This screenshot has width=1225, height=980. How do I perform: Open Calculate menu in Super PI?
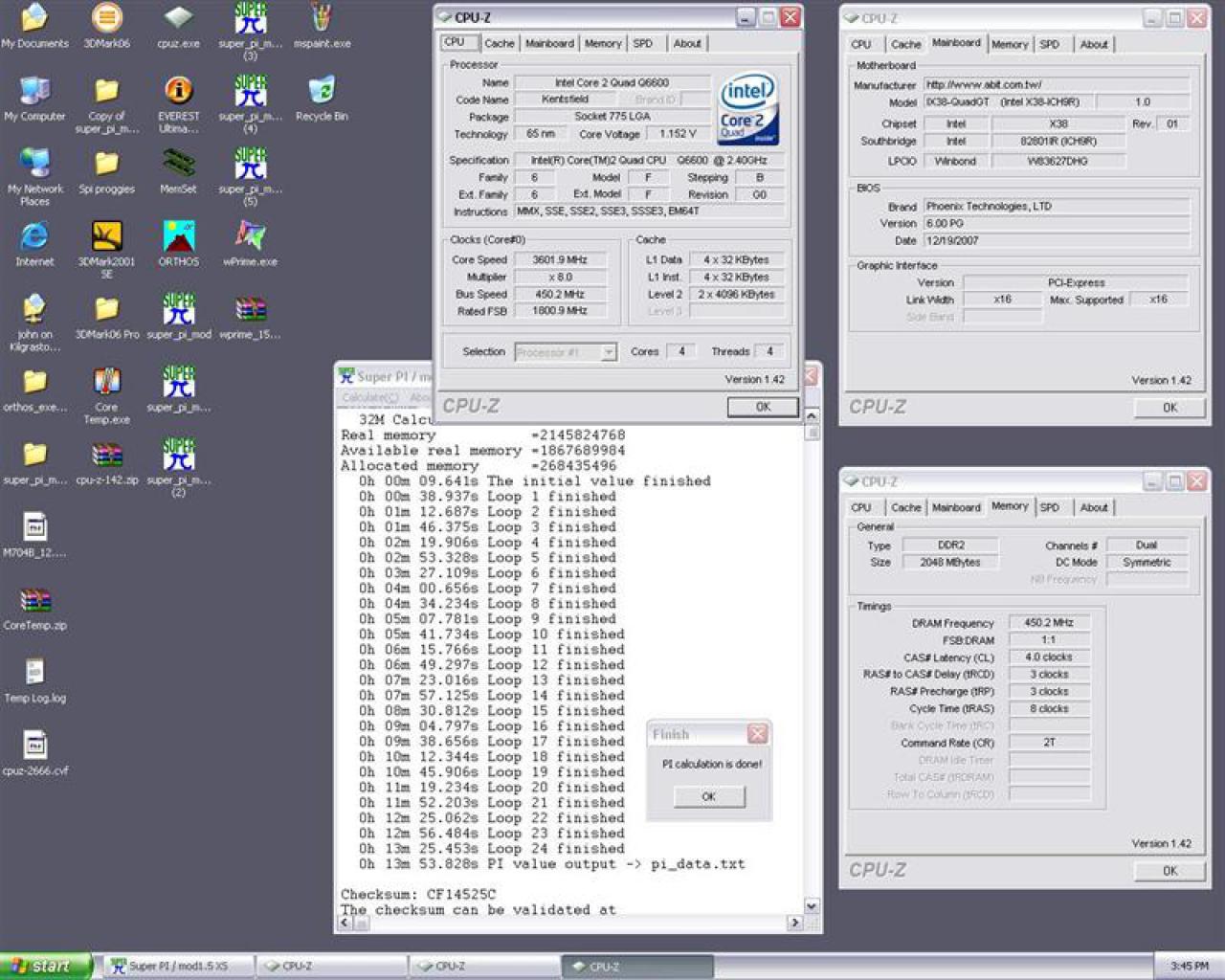coord(369,397)
